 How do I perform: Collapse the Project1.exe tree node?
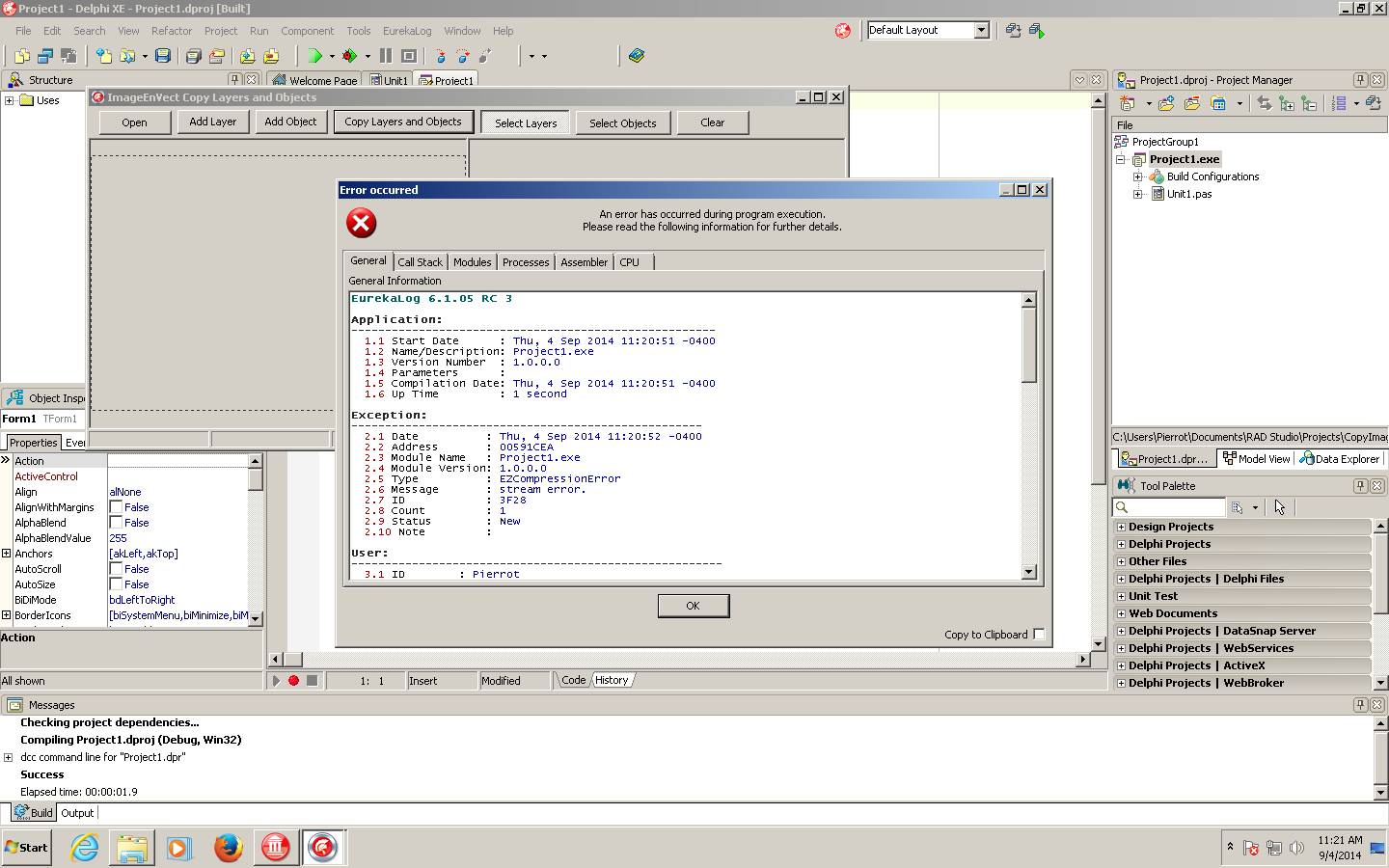[1121, 159]
